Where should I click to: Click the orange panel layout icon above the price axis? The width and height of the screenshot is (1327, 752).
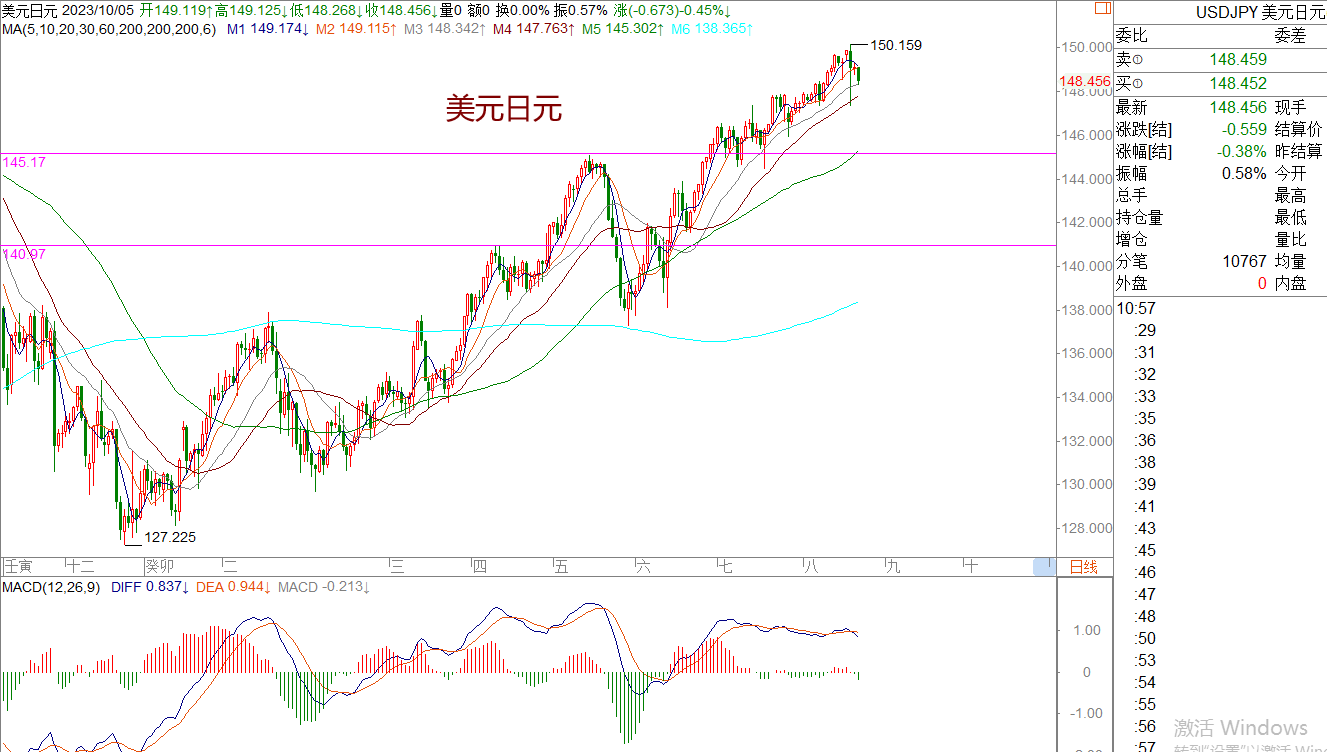1101,6
